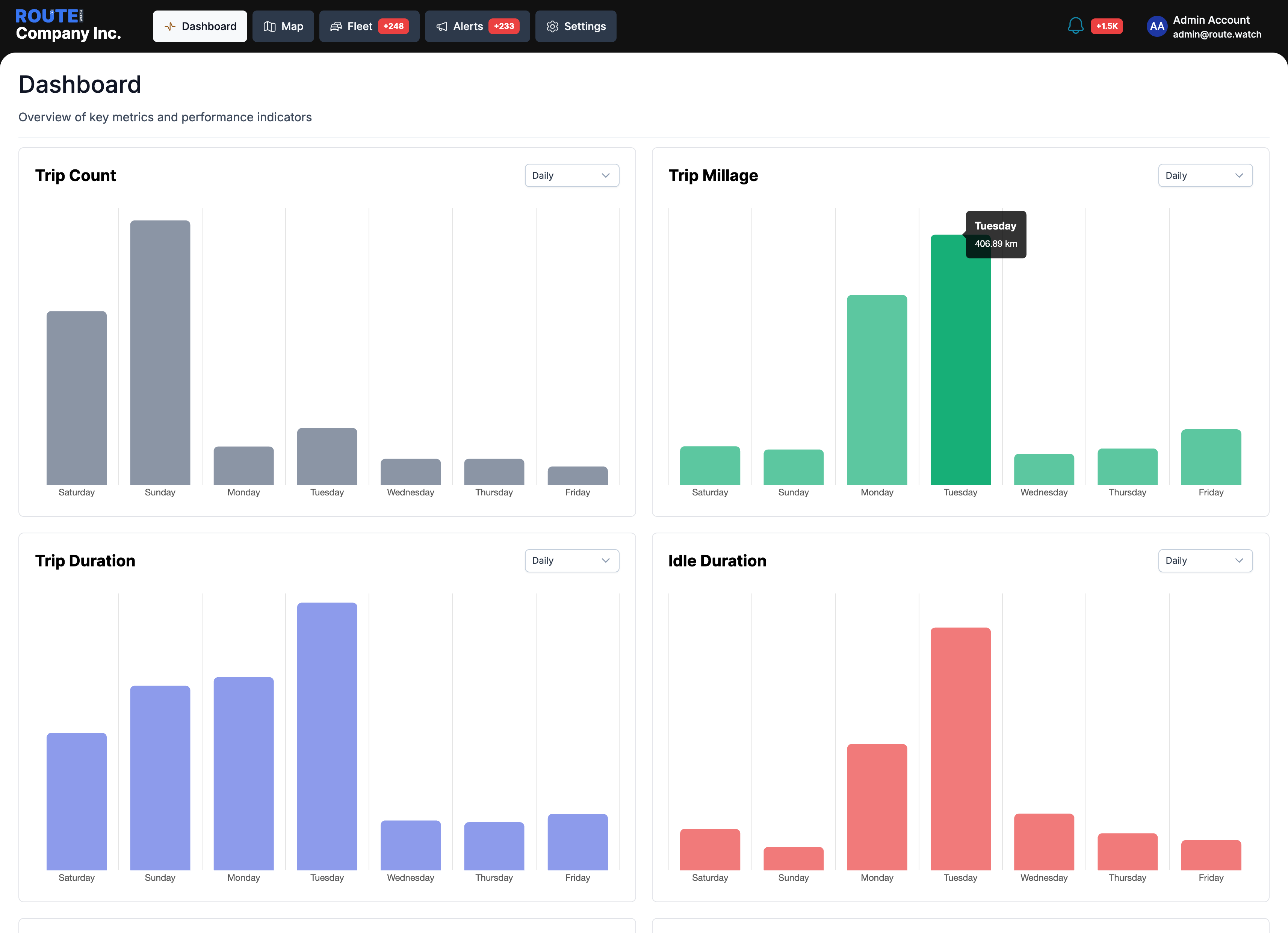Click the +248 Fleet count badge
This screenshot has height=933, width=1288.
tap(393, 26)
